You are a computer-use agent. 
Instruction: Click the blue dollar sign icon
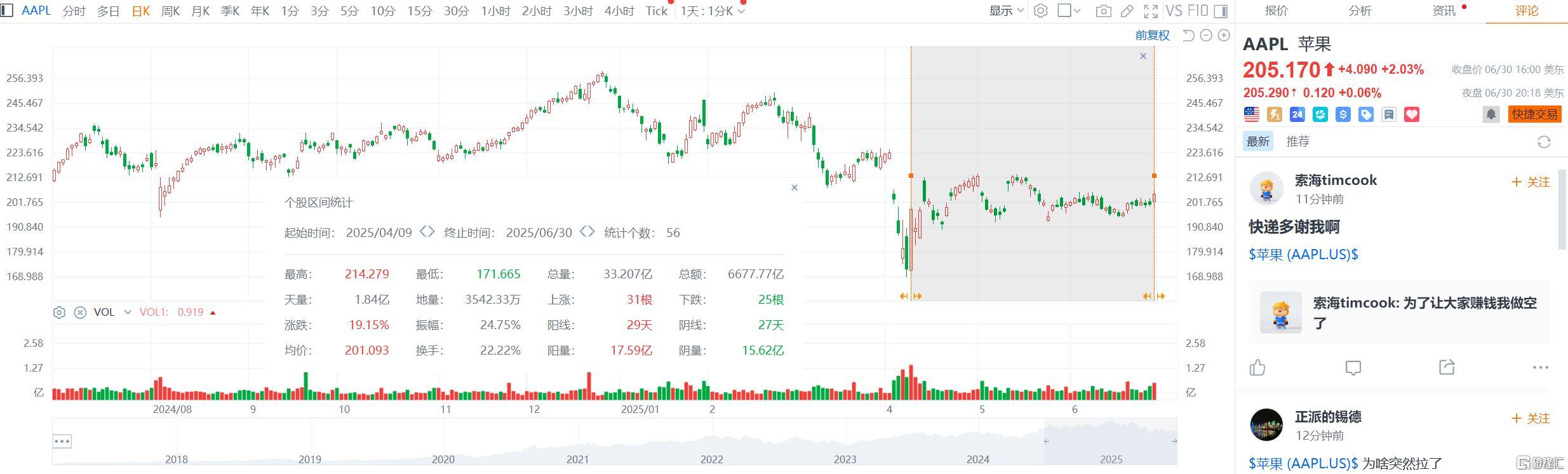tap(1343, 114)
